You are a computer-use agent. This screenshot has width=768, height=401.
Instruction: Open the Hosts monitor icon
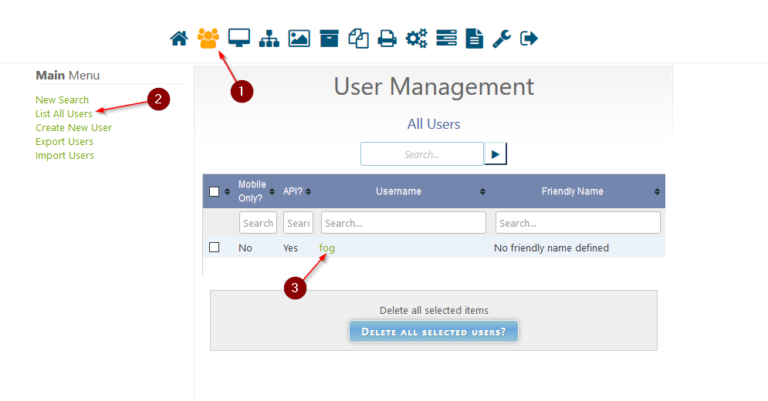click(238, 39)
